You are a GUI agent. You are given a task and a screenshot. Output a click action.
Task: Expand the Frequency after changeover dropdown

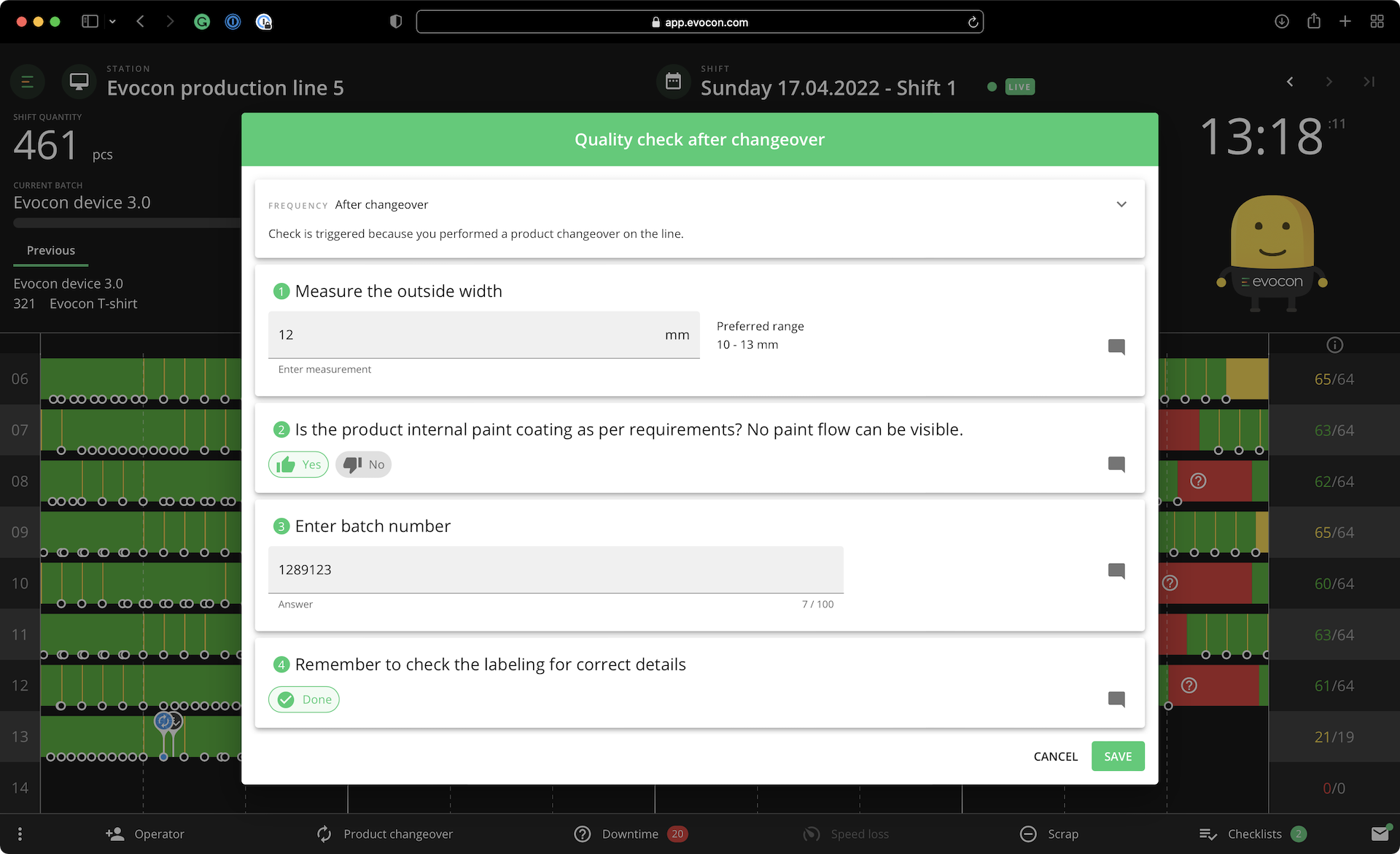coord(1122,204)
